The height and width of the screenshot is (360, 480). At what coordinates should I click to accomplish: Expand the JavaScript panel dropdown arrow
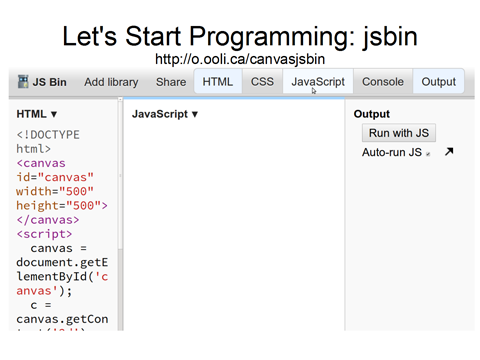195,114
